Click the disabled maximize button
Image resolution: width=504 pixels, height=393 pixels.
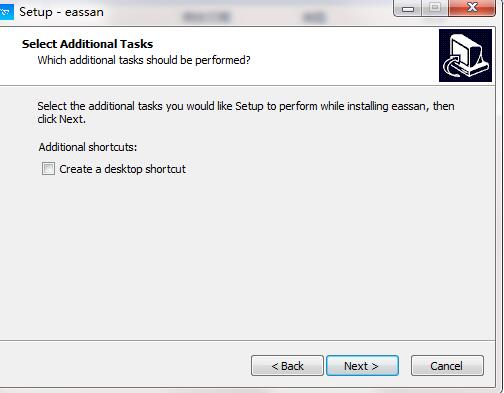(435, 8)
